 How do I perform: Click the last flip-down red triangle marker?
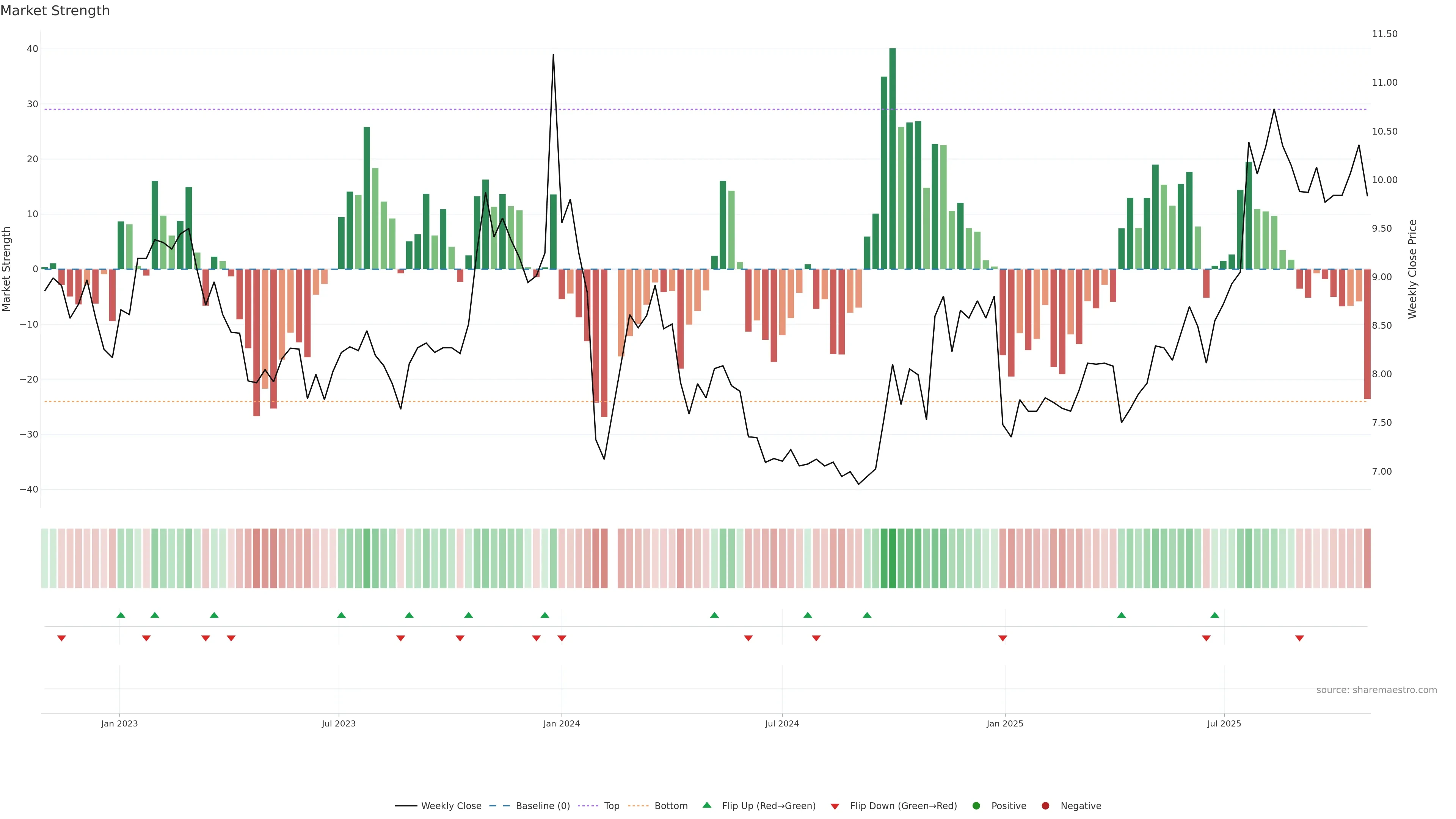(x=1299, y=638)
